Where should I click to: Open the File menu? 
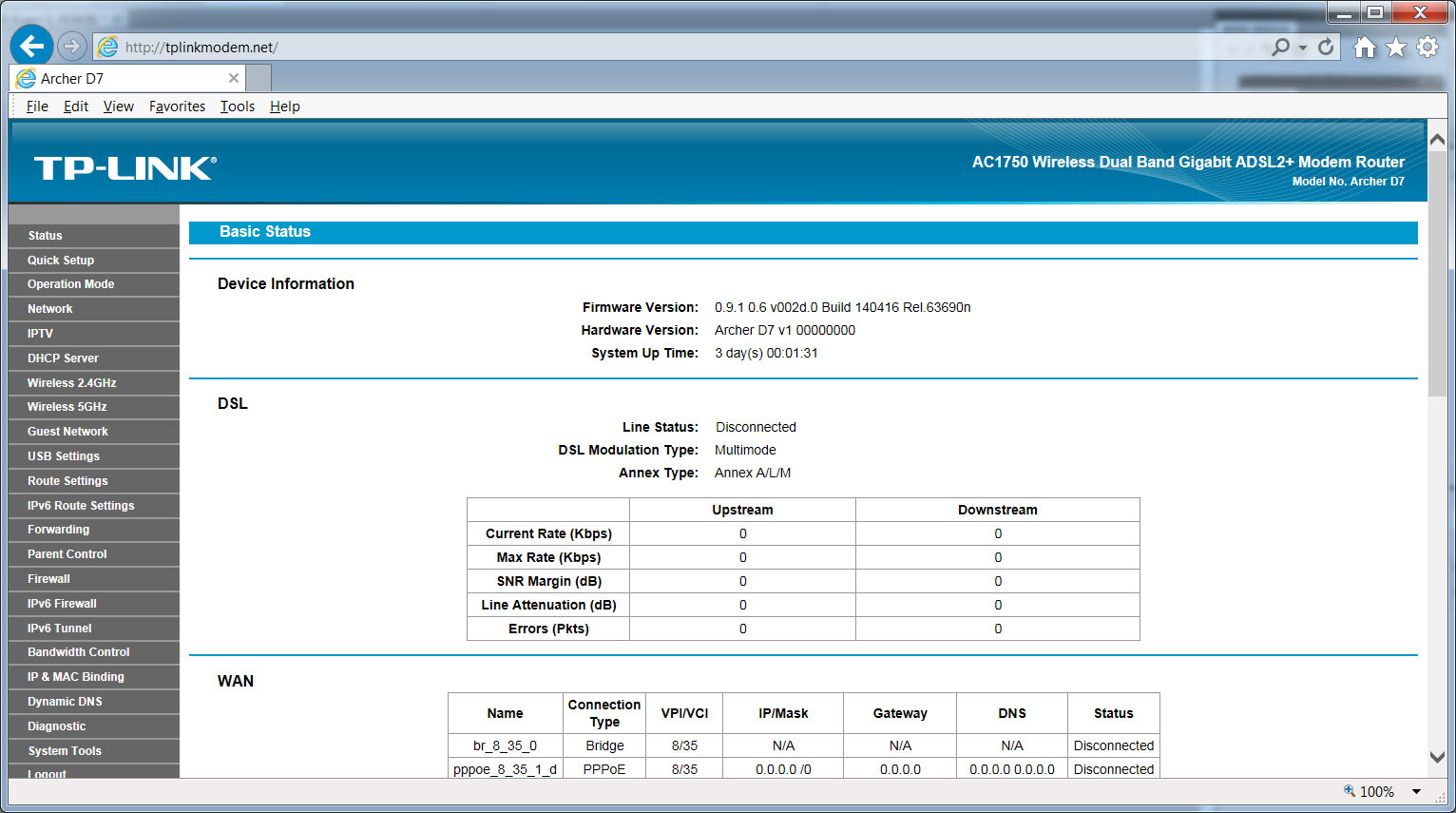pyautogui.click(x=37, y=106)
